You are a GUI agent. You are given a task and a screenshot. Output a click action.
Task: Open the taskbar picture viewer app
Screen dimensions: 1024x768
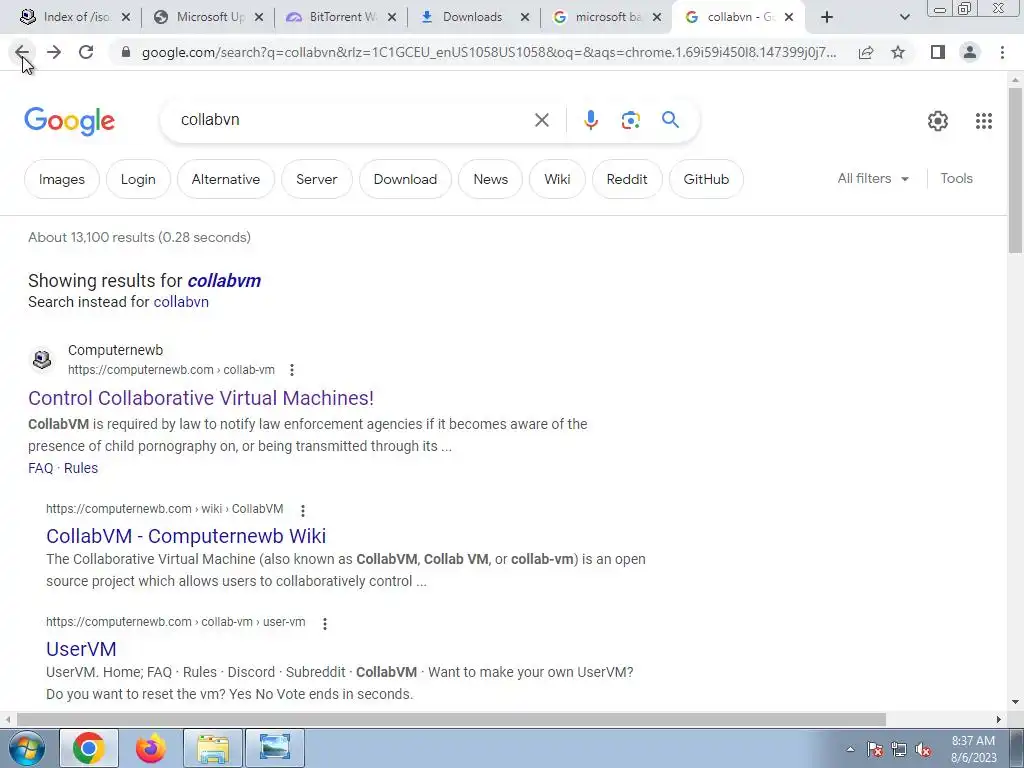(x=275, y=748)
